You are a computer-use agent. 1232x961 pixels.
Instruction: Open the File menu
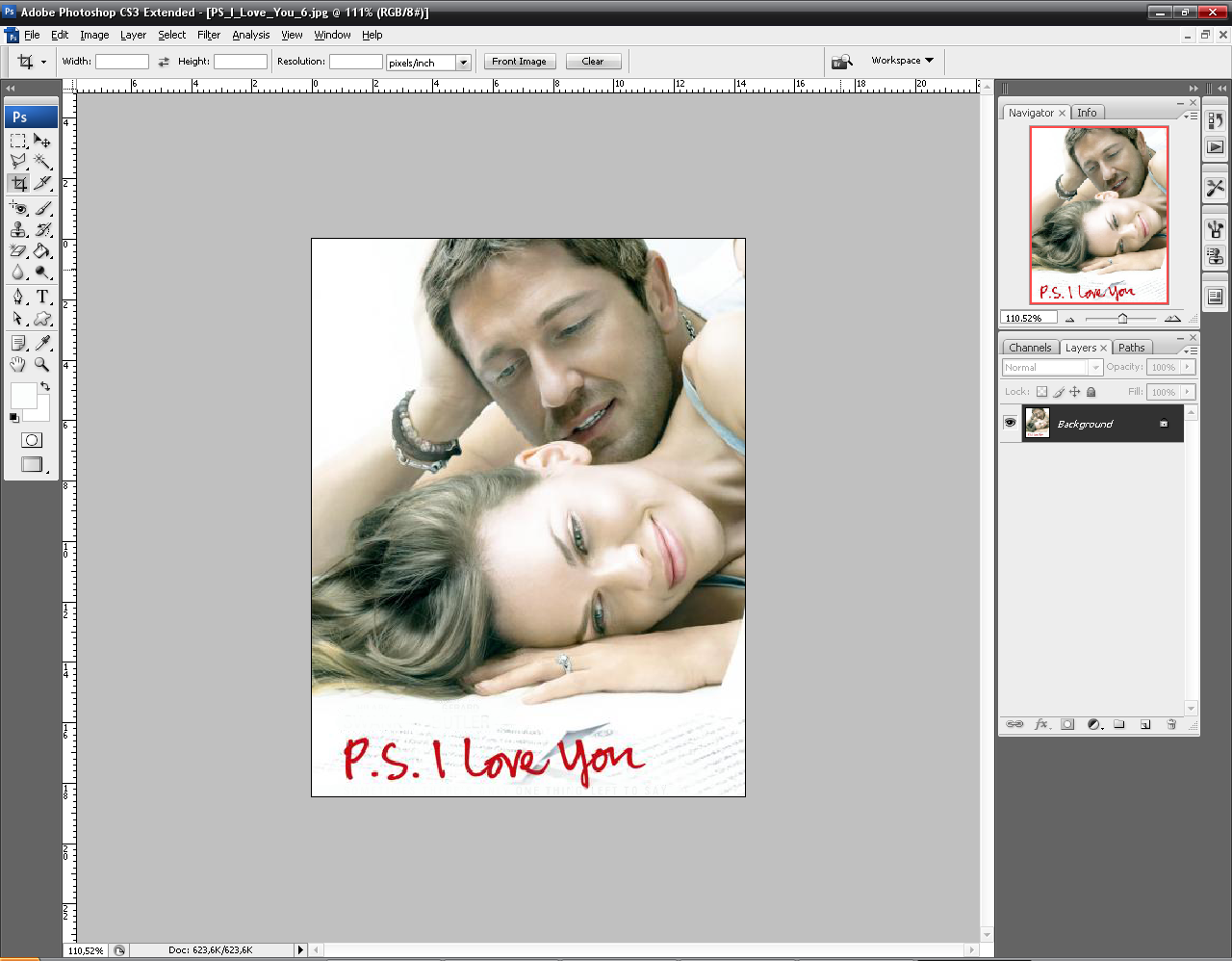(x=32, y=35)
